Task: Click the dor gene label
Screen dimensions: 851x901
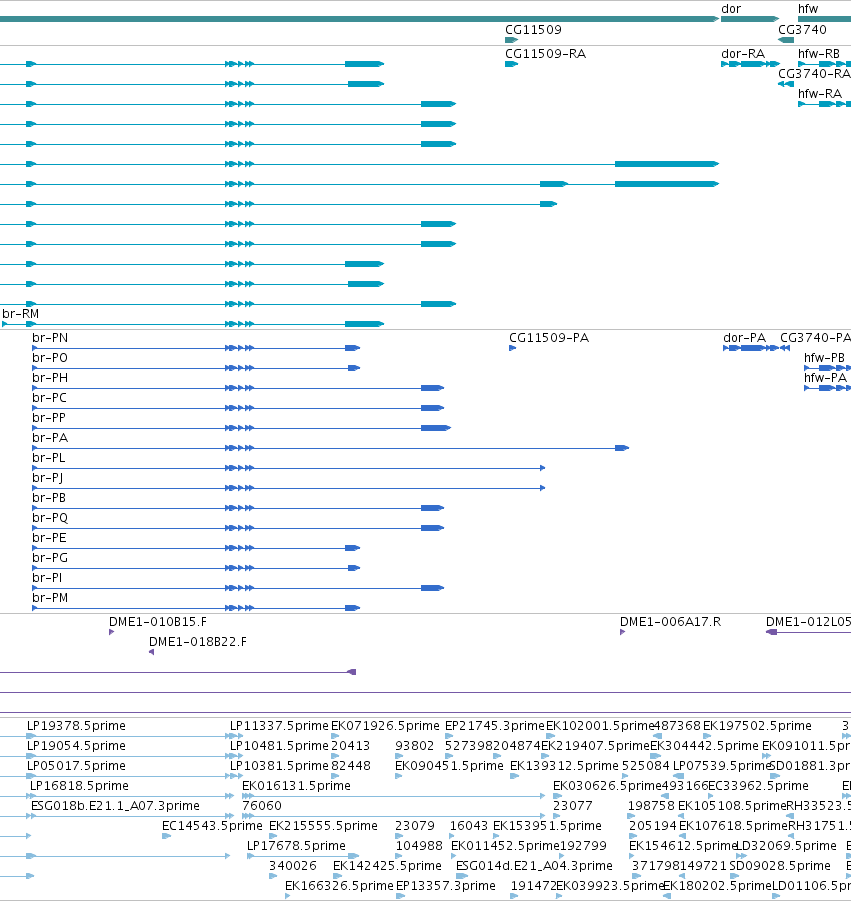Action: 731,9
